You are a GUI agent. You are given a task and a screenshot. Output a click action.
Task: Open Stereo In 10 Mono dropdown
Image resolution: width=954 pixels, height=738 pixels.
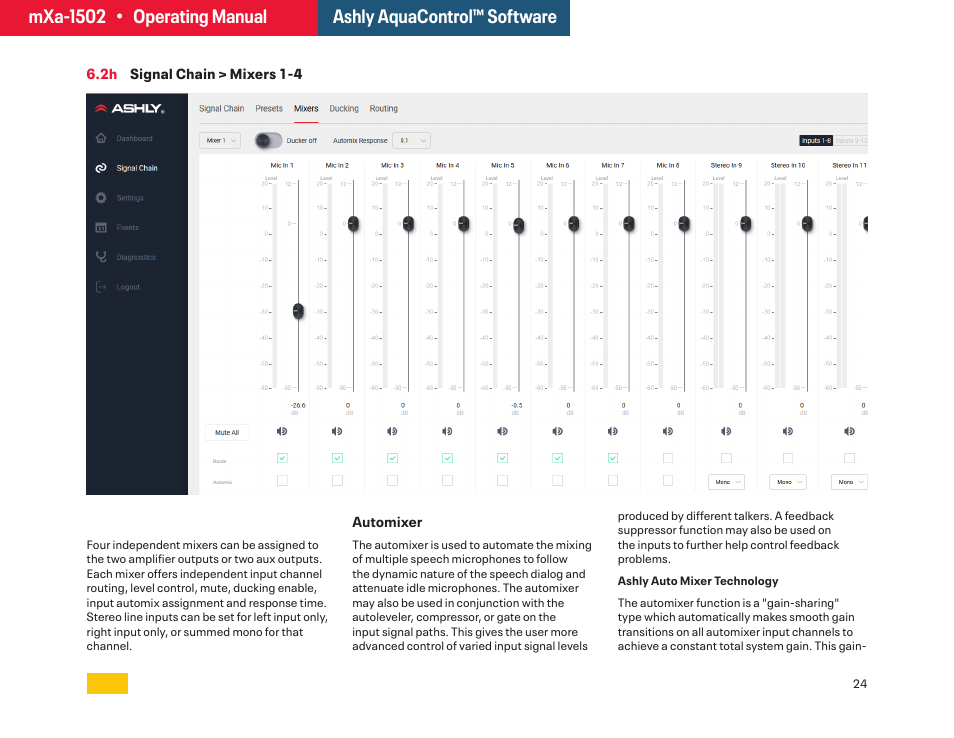pyautogui.click(x=788, y=482)
